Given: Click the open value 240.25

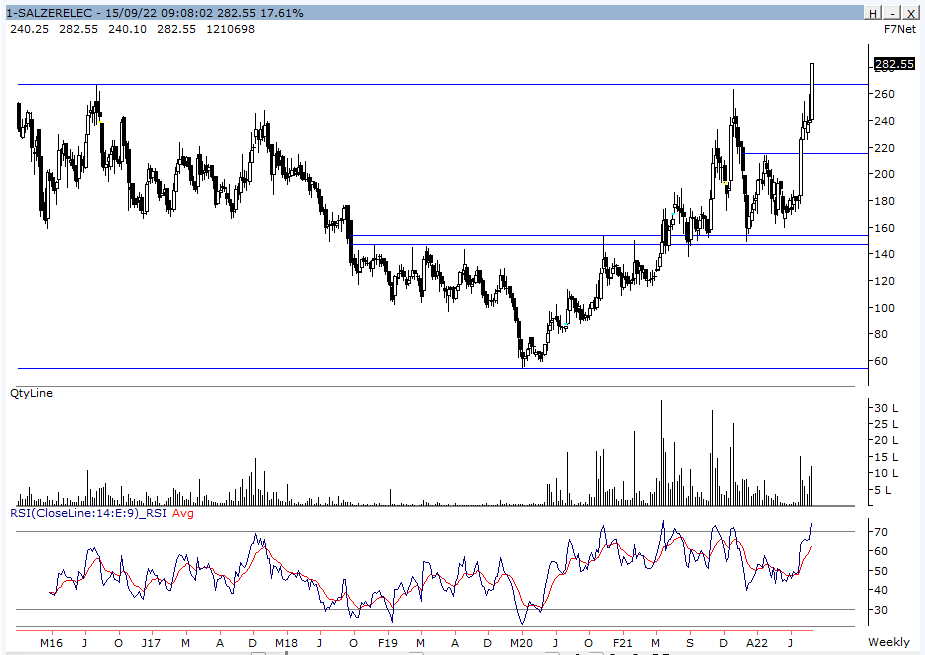Looking at the screenshot, I should [29, 29].
